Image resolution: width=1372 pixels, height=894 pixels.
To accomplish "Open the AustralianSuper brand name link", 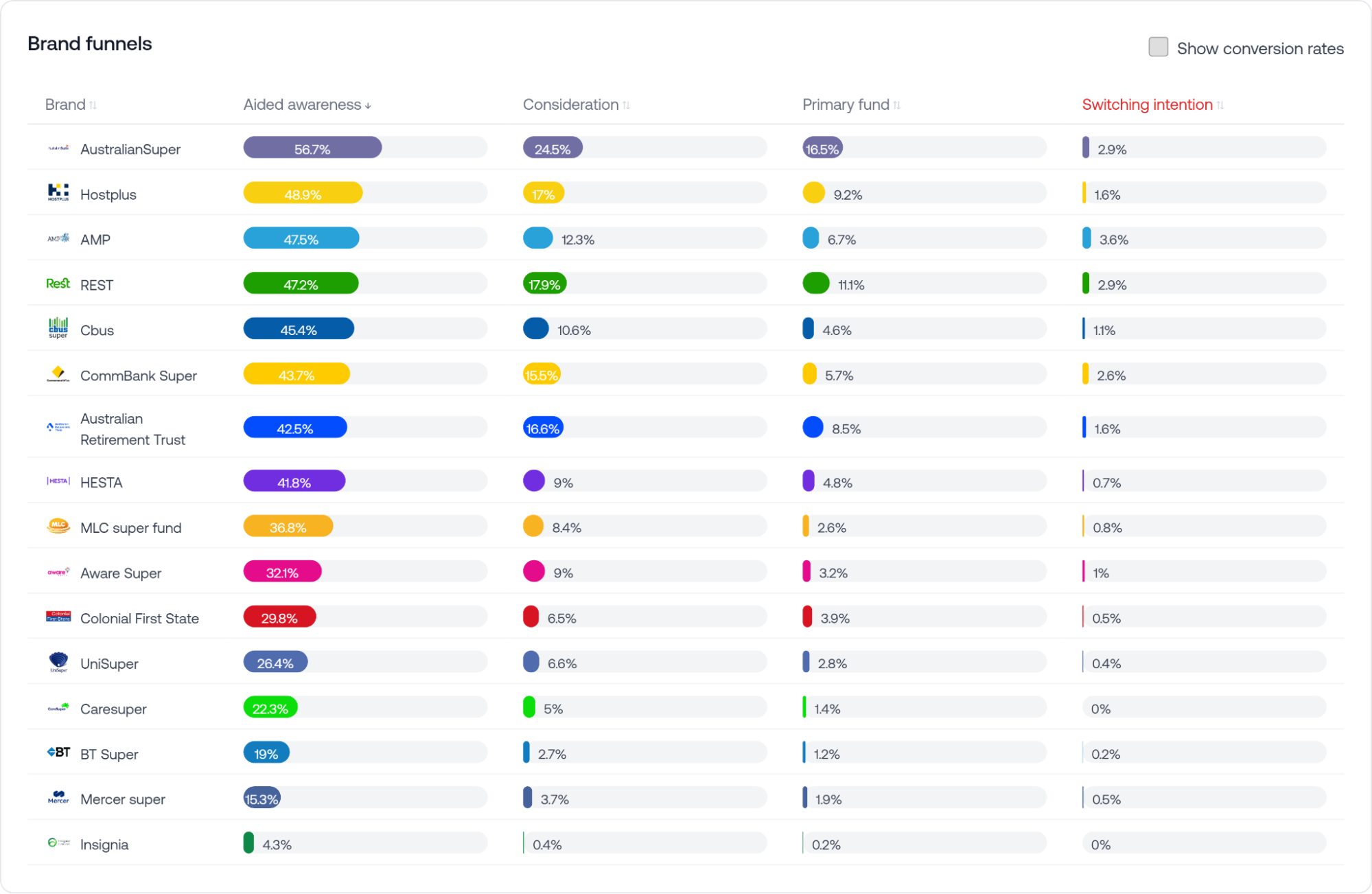I will 130,148.
